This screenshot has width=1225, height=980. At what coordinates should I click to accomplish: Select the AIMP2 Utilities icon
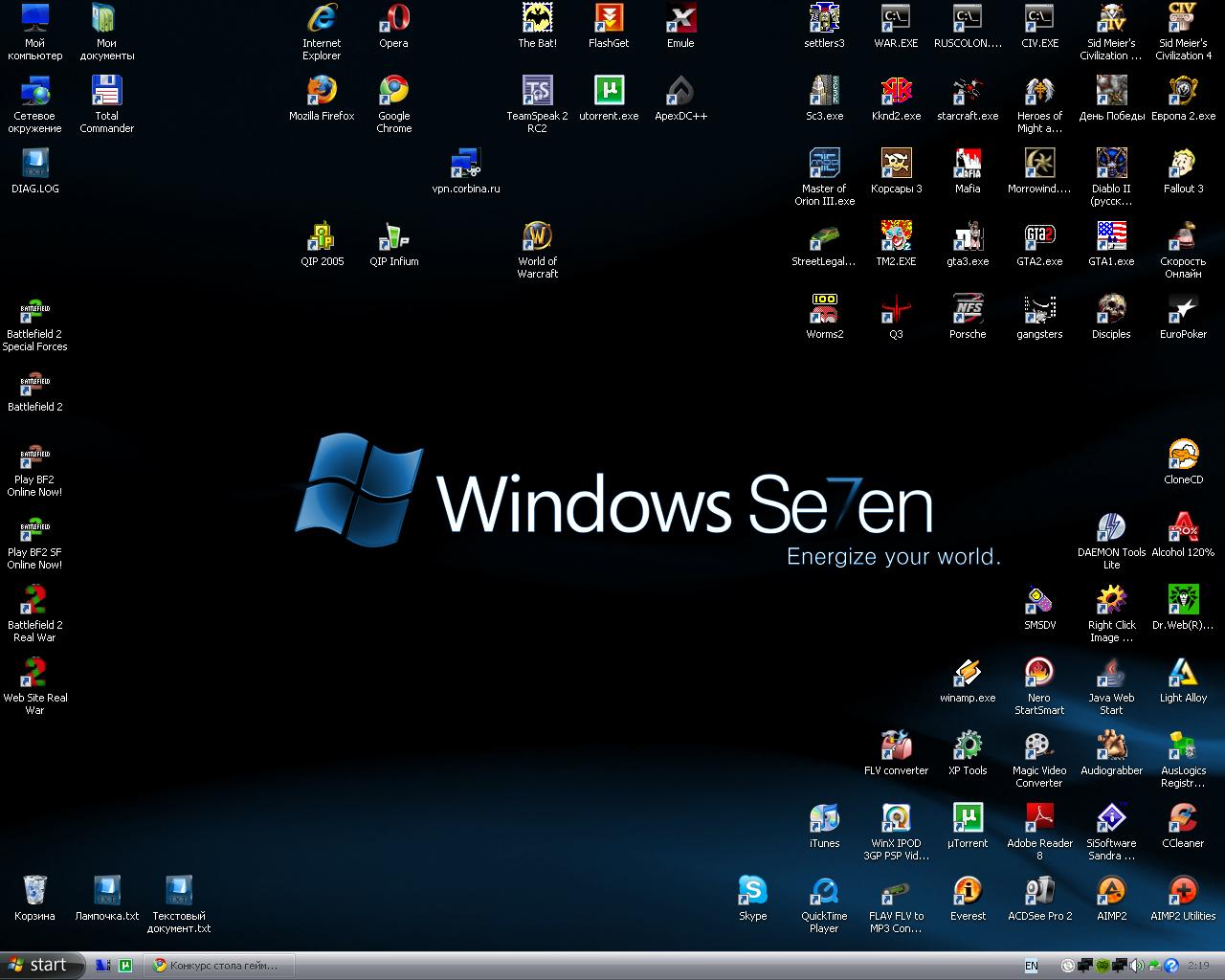(x=1183, y=891)
